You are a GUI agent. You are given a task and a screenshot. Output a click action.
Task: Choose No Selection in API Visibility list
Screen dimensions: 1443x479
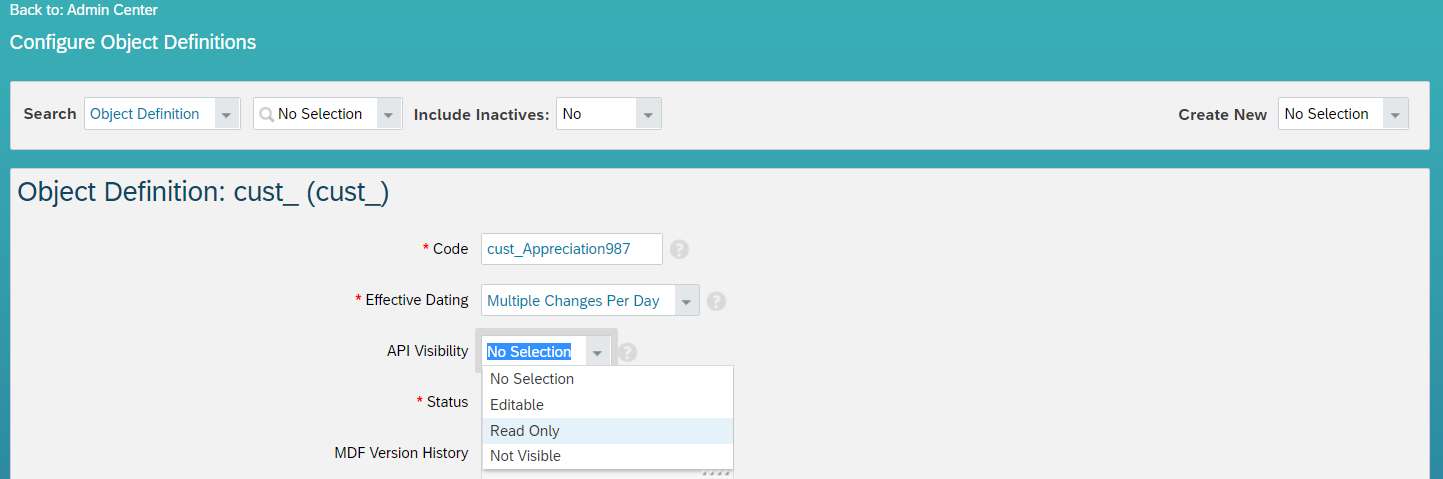pyautogui.click(x=532, y=379)
